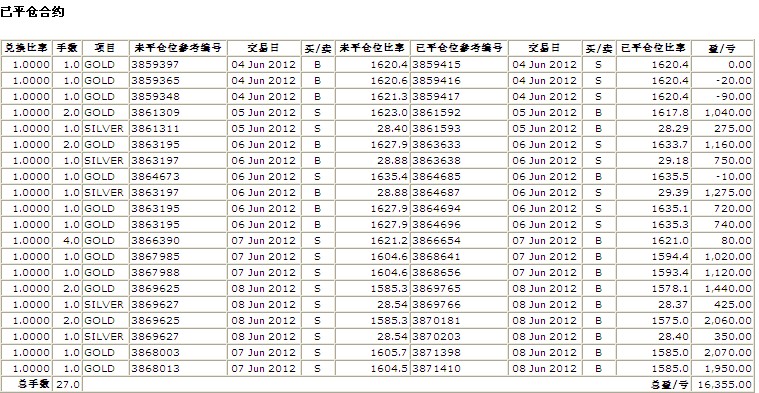
Task: Click reference number 3859397
Action: [x=155, y=64]
